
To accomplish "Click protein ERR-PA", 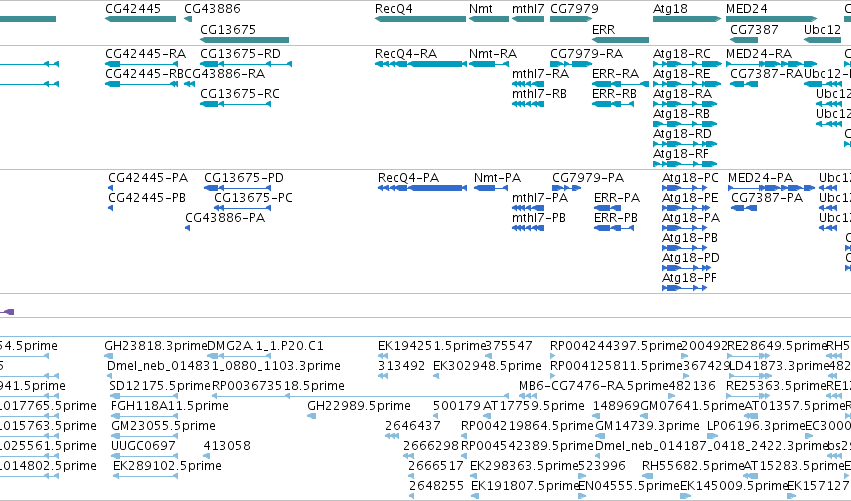I will pos(608,208).
